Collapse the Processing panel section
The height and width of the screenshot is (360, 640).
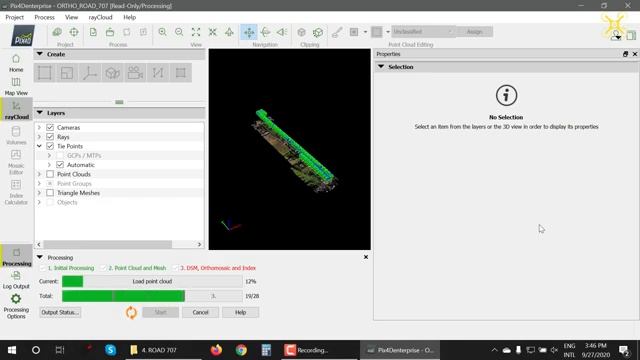(x=40, y=257)
